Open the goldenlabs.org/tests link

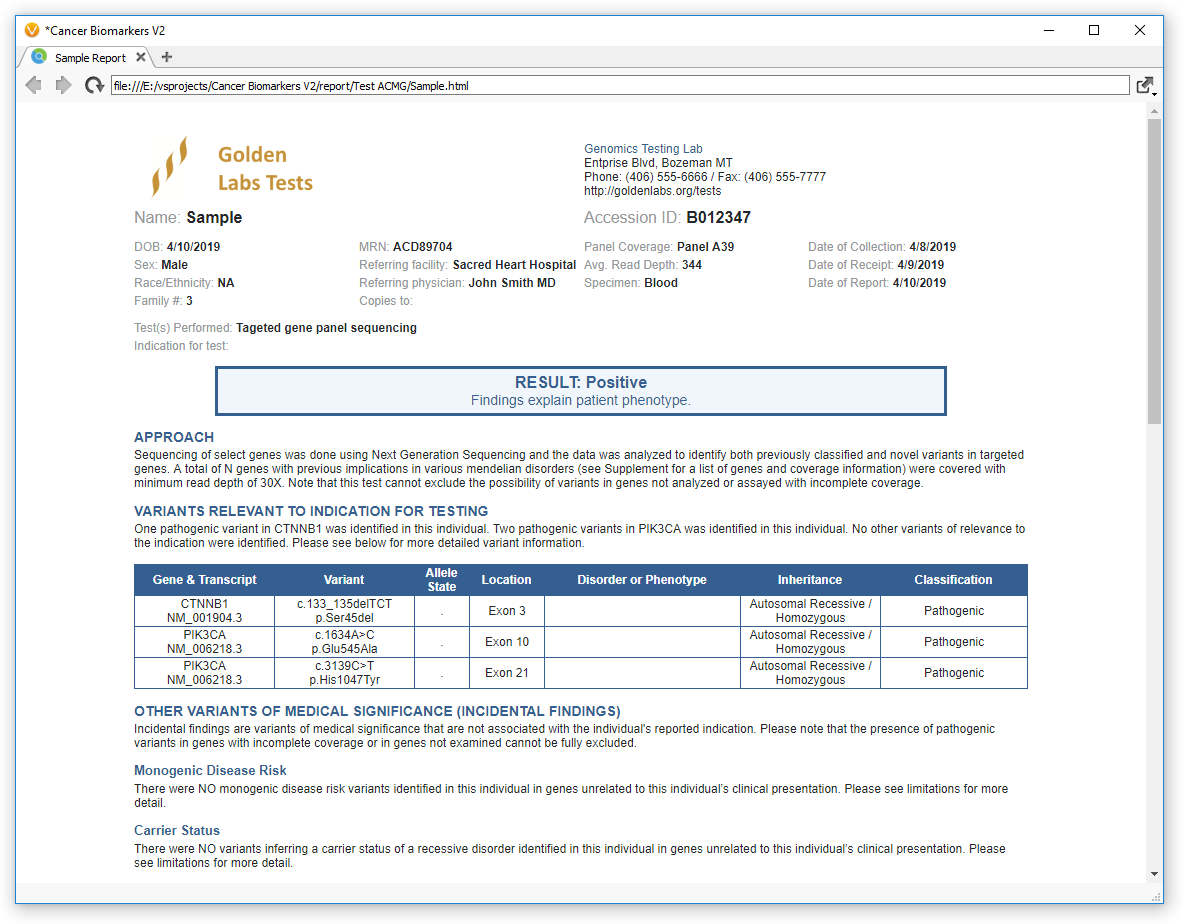[652, 190]
